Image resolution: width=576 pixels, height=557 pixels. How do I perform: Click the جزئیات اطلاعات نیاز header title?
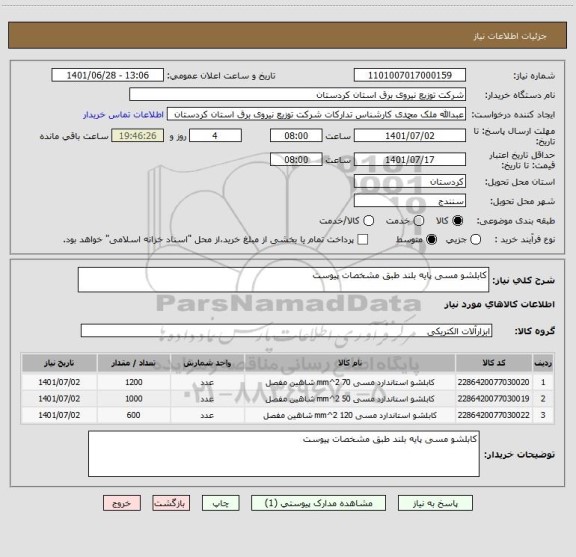(510, 36)
